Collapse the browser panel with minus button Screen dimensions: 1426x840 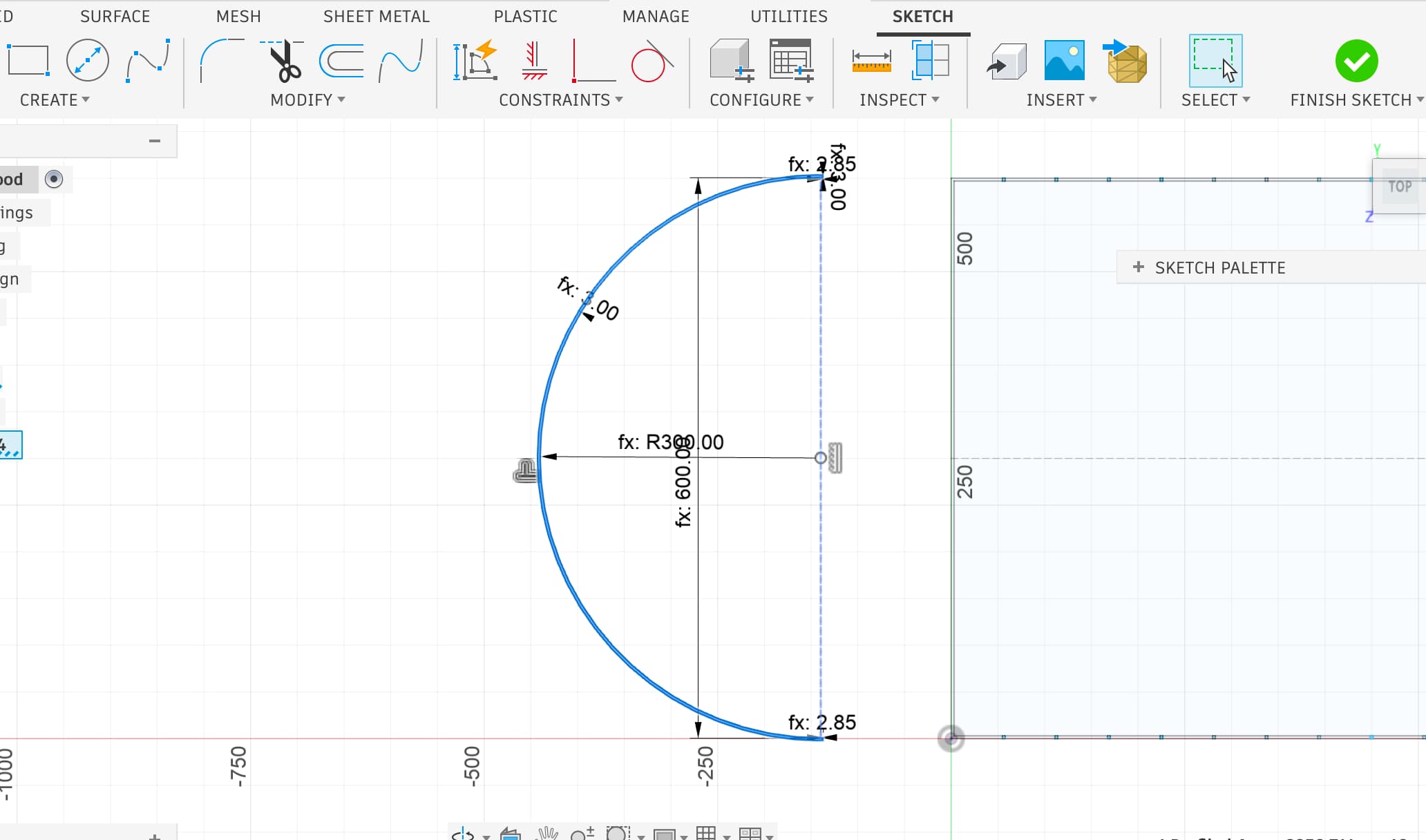pos(155,141)
